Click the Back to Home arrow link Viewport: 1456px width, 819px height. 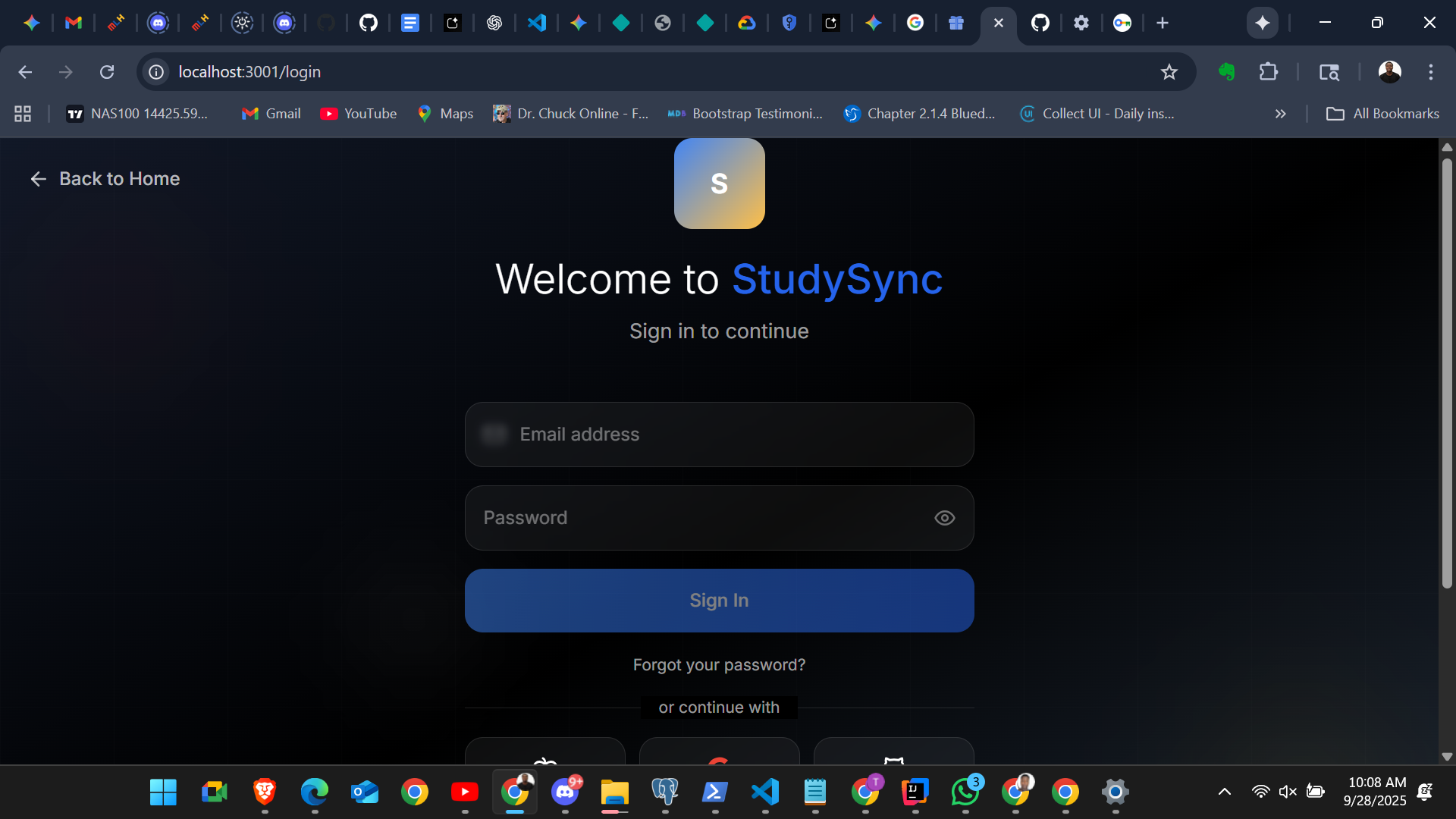click(105, 179)
